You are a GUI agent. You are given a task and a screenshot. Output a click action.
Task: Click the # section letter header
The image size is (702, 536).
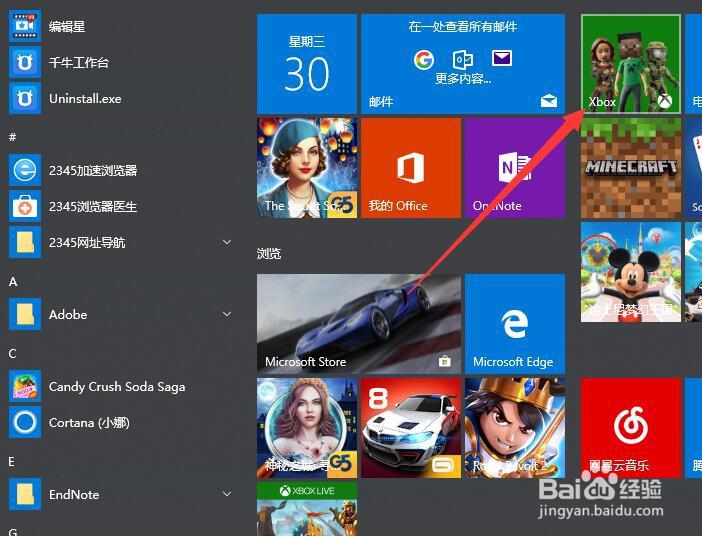tap(13, 137)
